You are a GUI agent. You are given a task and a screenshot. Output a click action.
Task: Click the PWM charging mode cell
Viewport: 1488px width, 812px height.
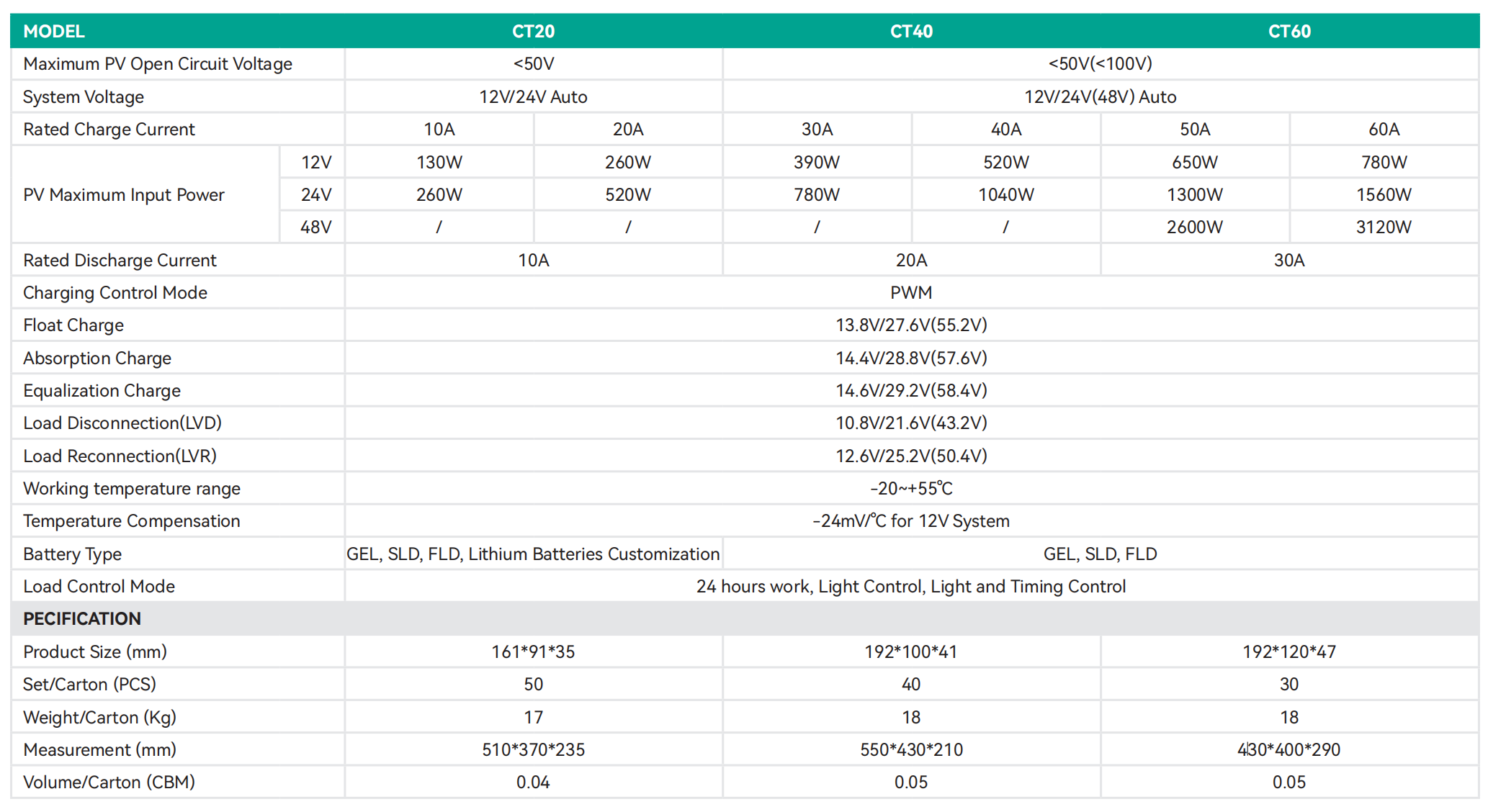911,293
